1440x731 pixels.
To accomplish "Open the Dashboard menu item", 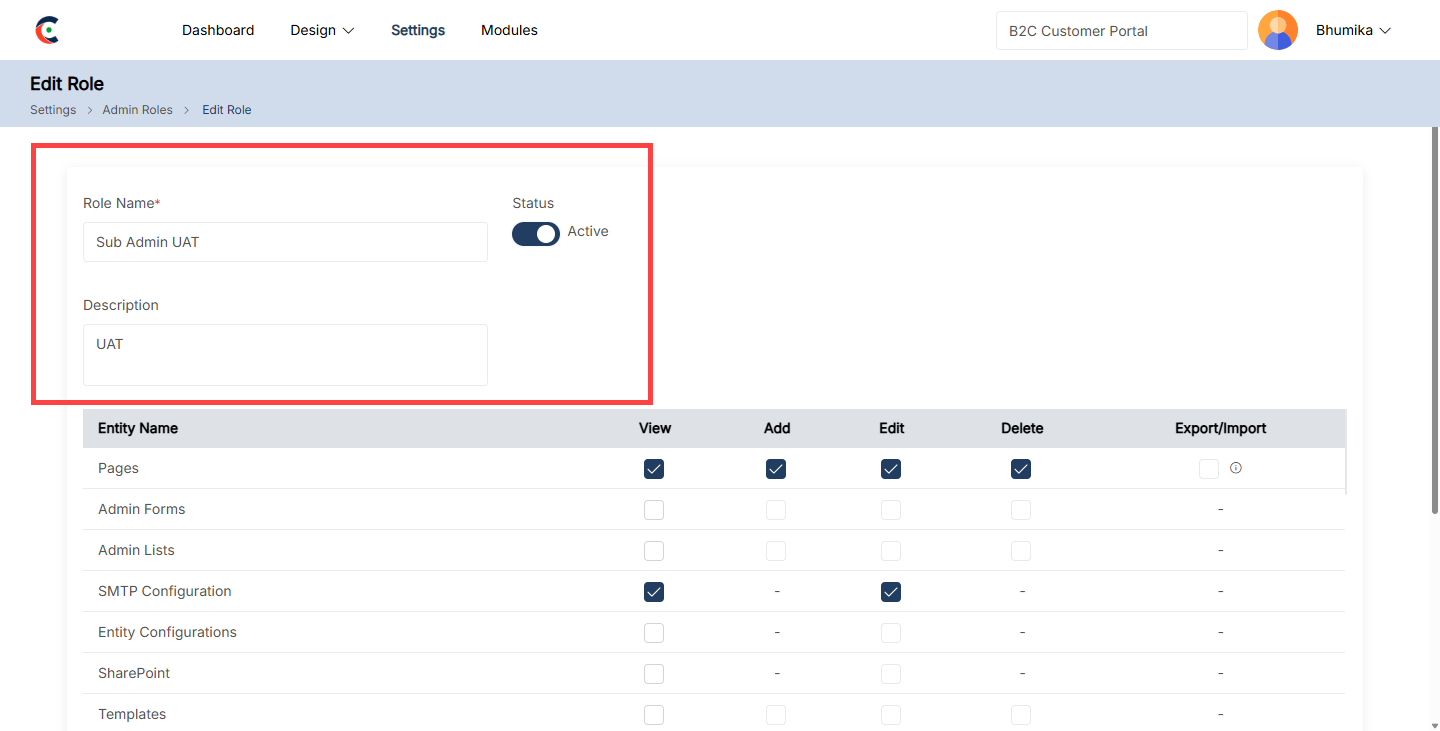I will [x=218, y=30].
